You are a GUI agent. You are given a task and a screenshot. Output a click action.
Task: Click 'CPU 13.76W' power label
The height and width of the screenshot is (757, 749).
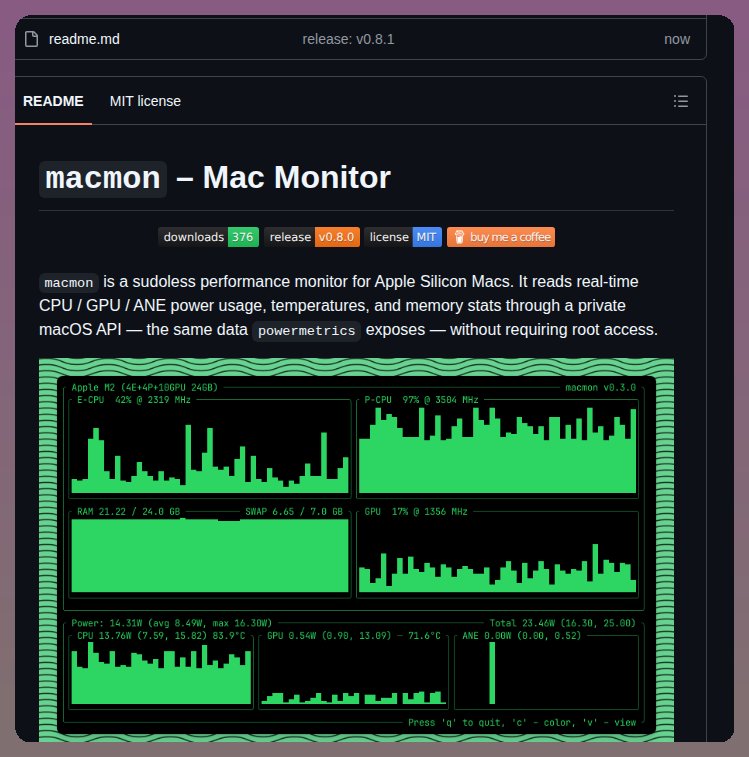pos(161,635)
